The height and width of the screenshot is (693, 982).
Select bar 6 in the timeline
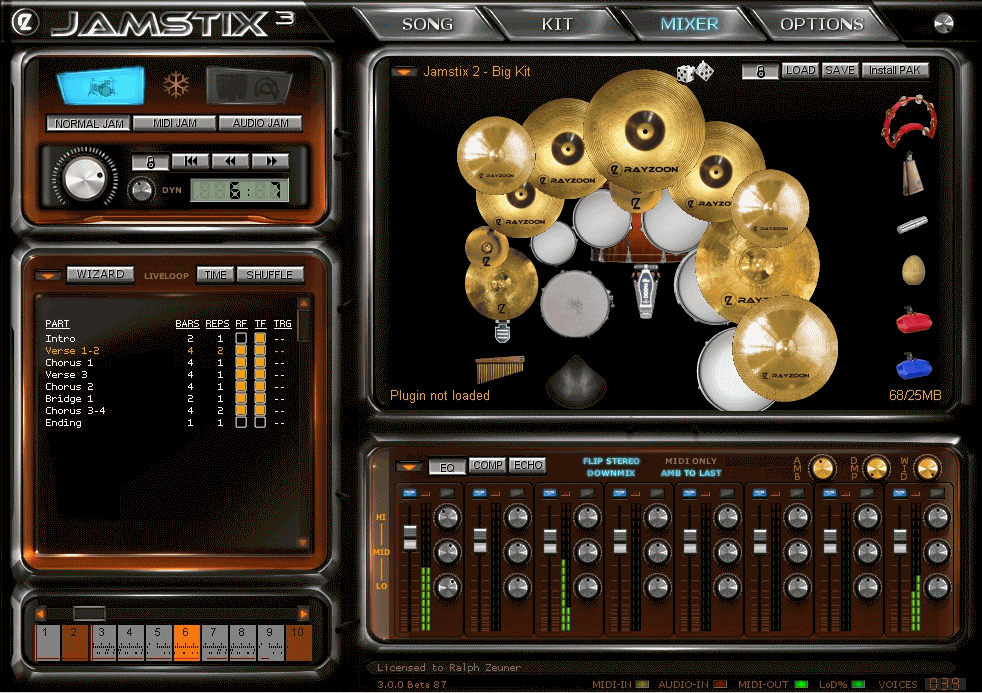tap(186, 642)
